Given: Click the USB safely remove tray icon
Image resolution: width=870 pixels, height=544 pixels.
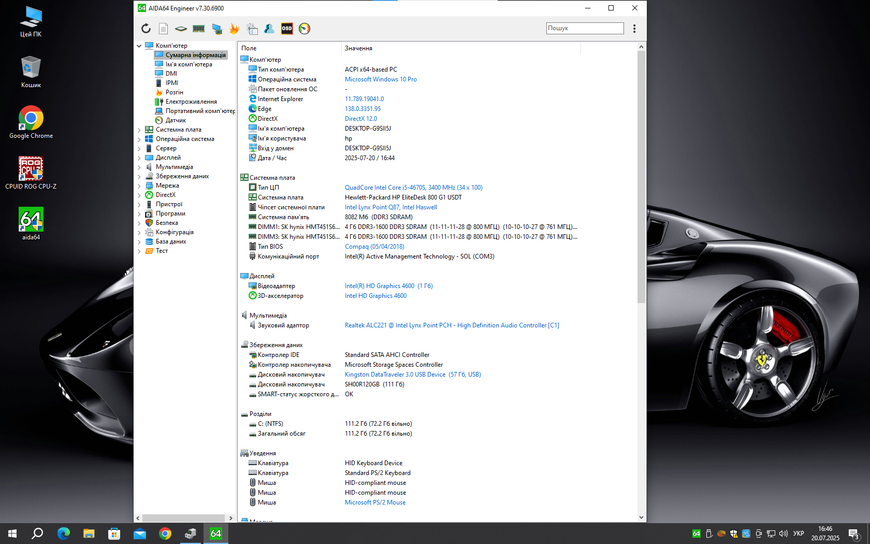Looking at the screenshot, I should point(709,533).
